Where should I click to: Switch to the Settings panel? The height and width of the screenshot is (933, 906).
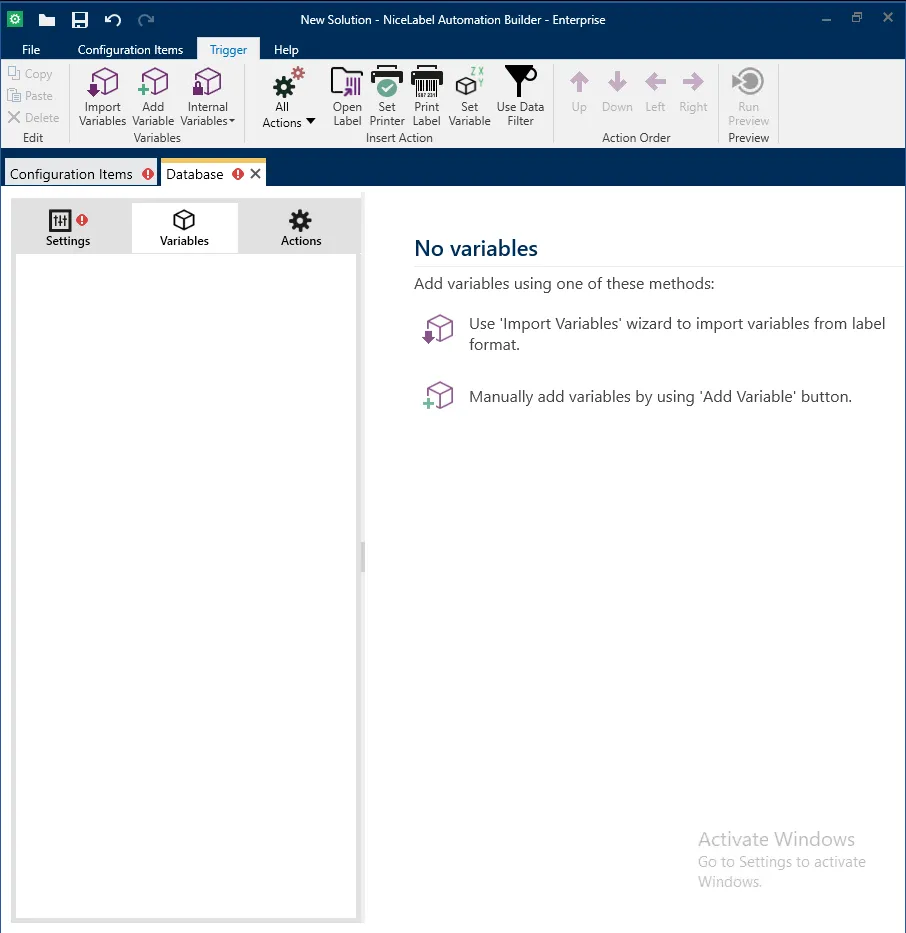pyautogui.click(x=68, y=227)
